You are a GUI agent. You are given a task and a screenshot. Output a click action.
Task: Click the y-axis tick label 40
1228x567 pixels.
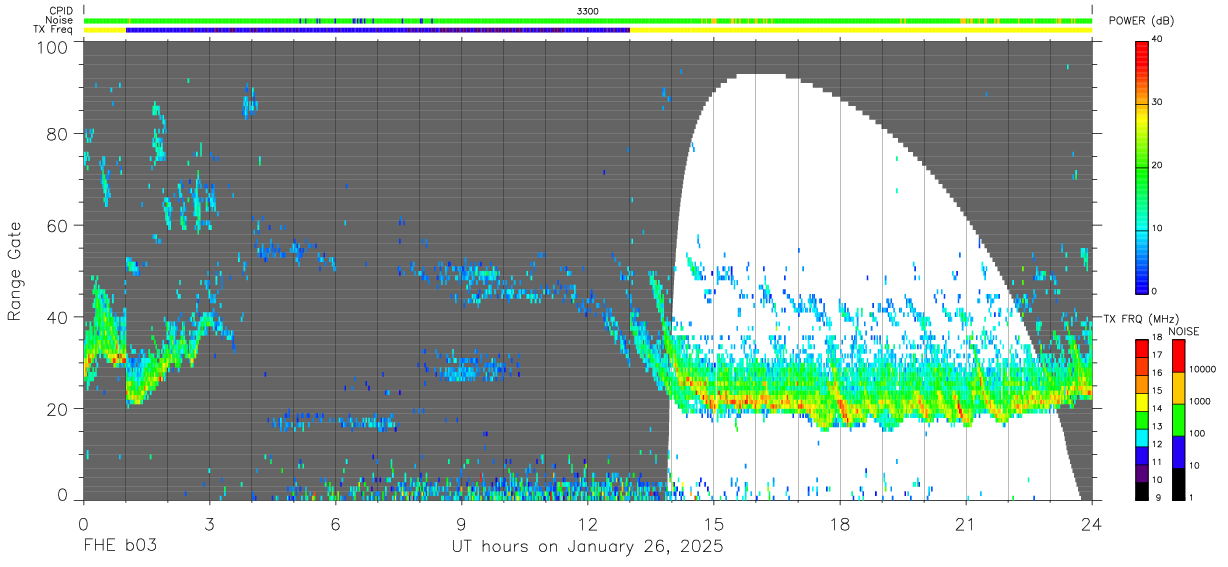[58, 317]
